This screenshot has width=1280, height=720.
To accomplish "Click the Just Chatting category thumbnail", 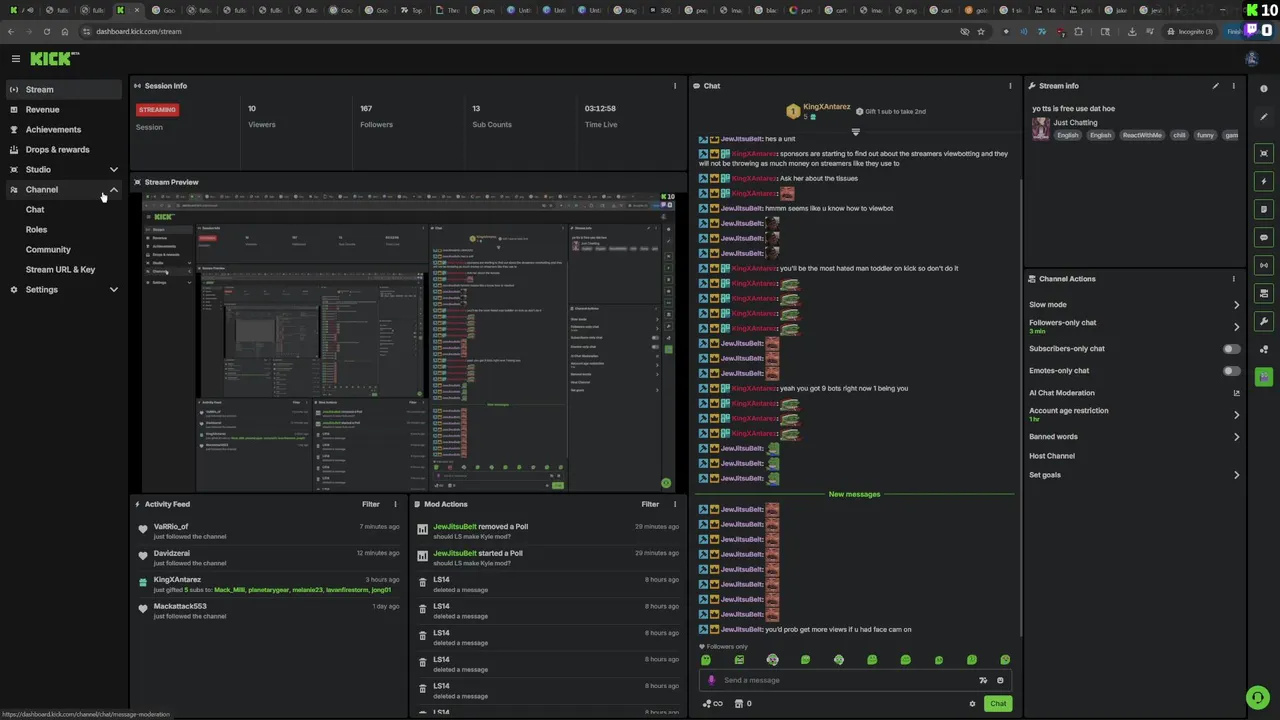I will tap(1041, 128).
